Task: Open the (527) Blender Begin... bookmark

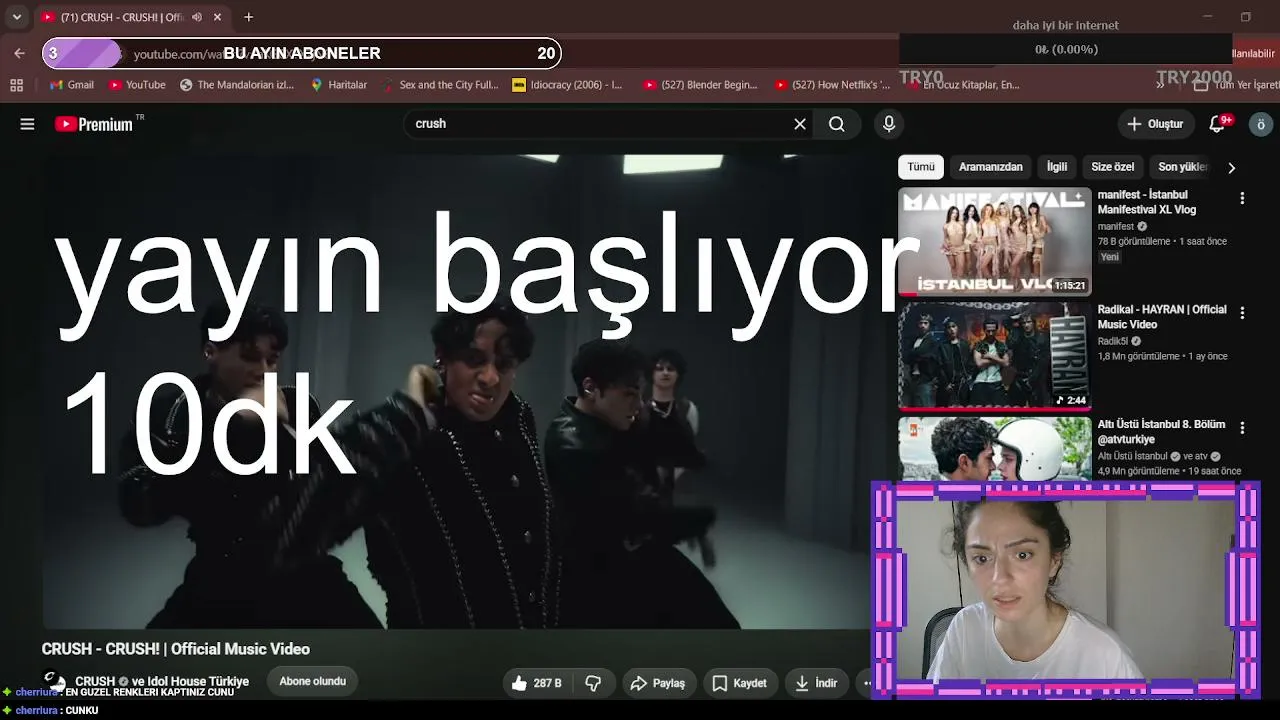Action: 701,85
